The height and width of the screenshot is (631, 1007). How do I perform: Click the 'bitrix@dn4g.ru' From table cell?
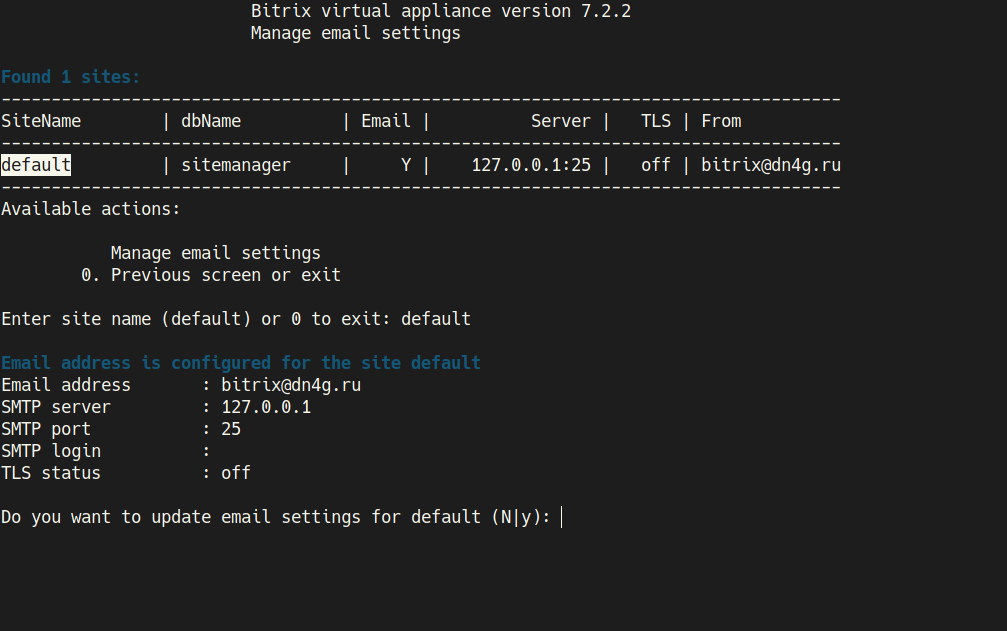(771, 165)
